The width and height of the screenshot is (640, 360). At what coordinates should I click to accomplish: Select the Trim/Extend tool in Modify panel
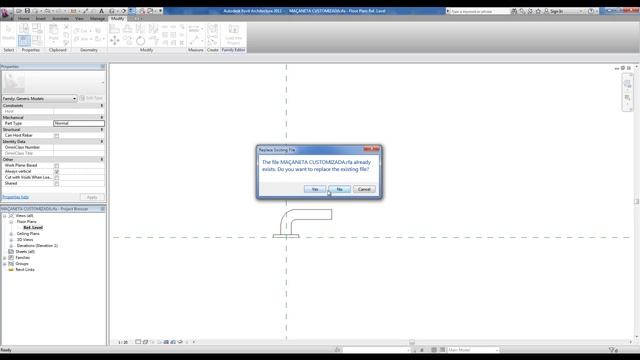[153, 40]
